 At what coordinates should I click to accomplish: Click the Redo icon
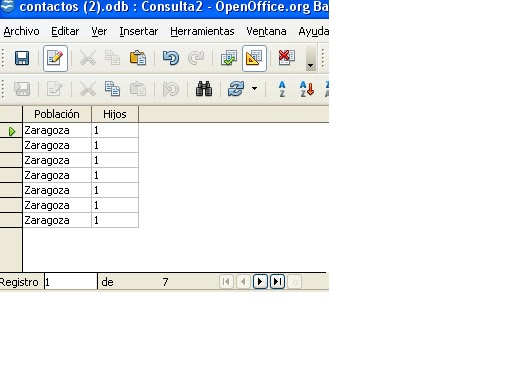[196, 58]
